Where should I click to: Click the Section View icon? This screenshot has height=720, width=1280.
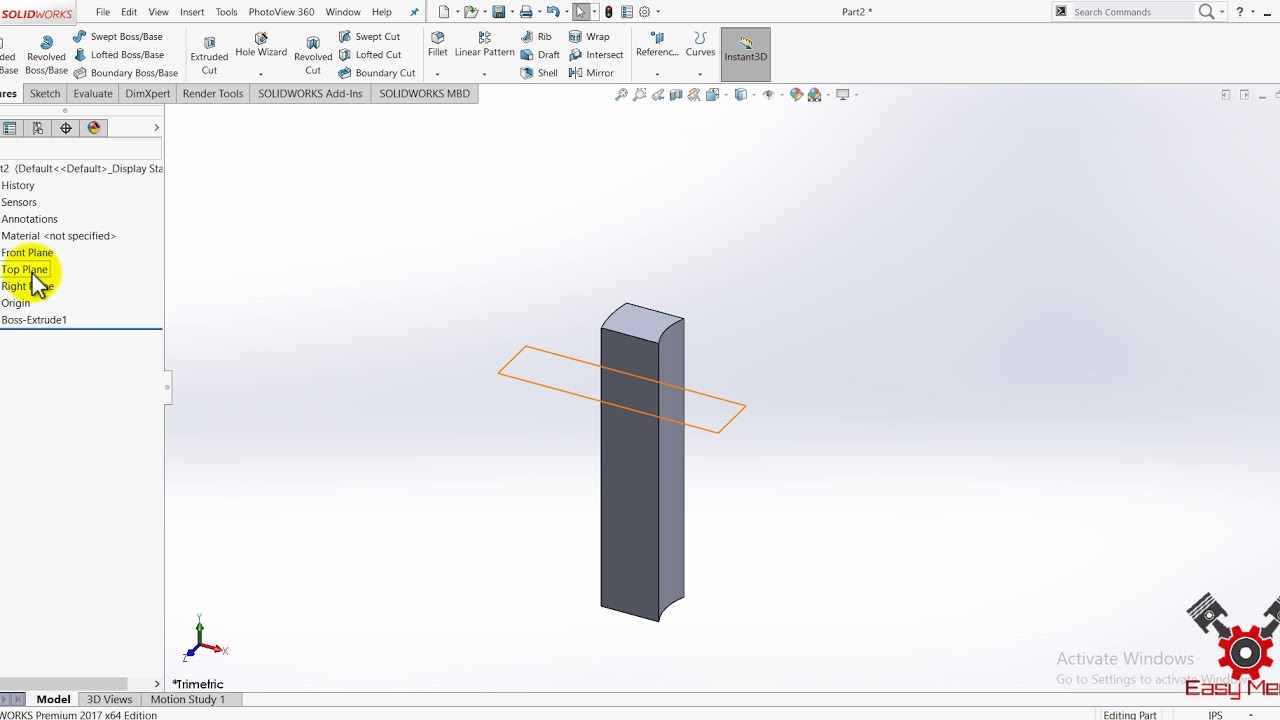(x=676, y=95)
